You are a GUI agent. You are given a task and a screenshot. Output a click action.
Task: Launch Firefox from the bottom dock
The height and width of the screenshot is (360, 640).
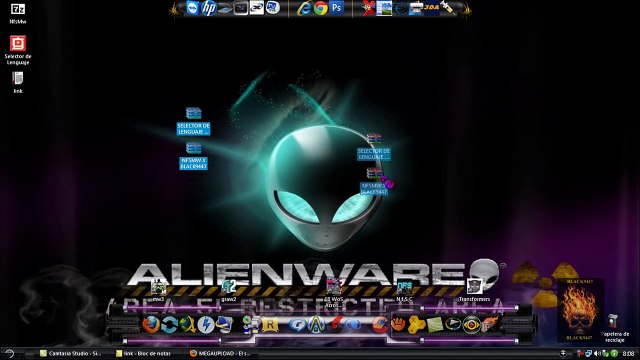pos(151,325)
